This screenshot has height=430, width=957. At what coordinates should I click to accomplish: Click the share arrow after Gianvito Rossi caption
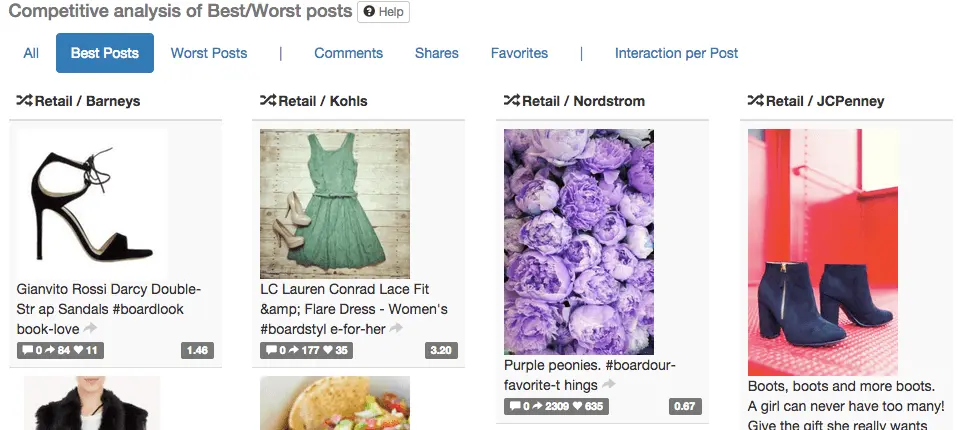[91, 328]
